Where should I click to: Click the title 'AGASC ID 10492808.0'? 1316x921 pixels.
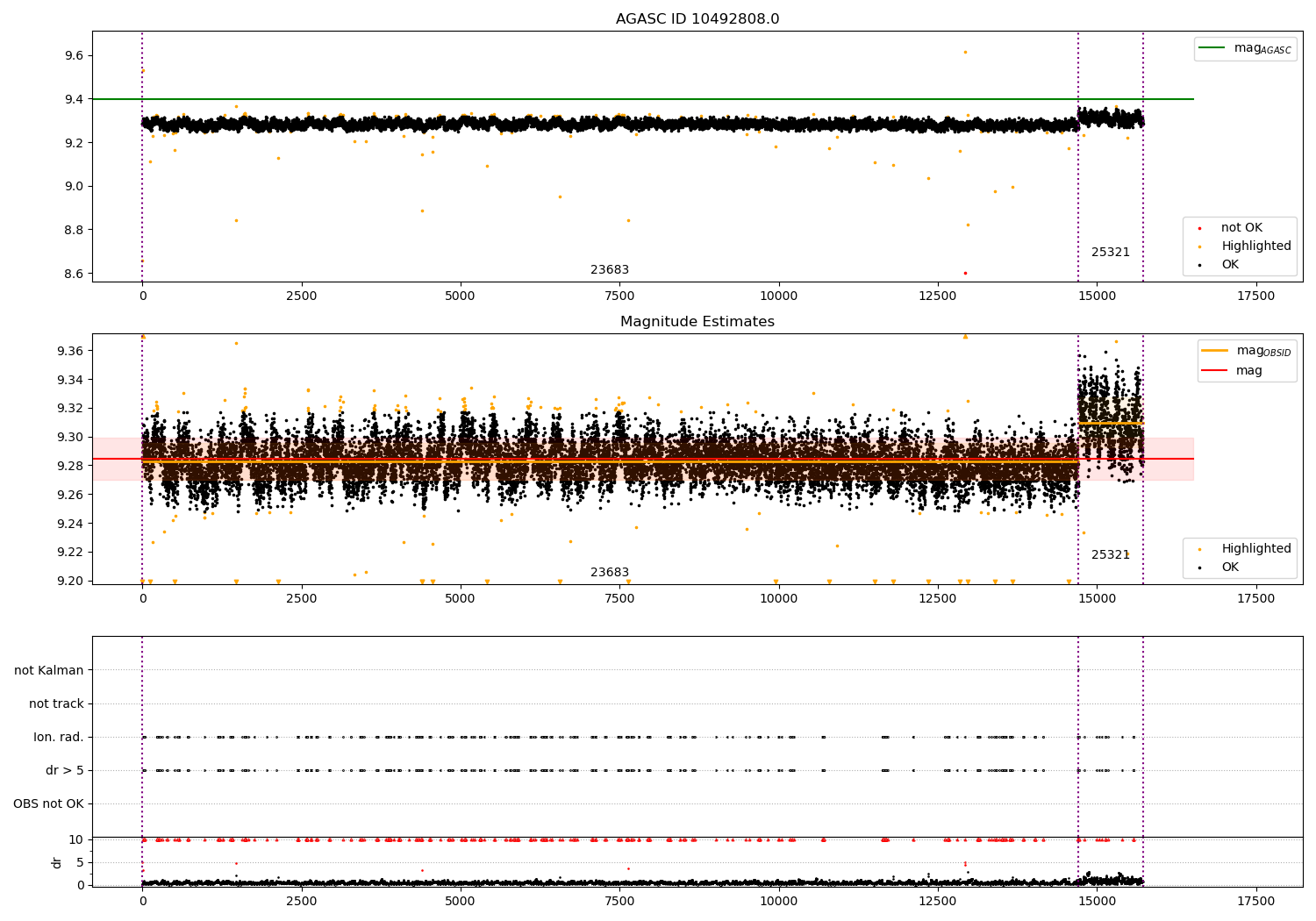pyautogui.click(x=697, y=19)
